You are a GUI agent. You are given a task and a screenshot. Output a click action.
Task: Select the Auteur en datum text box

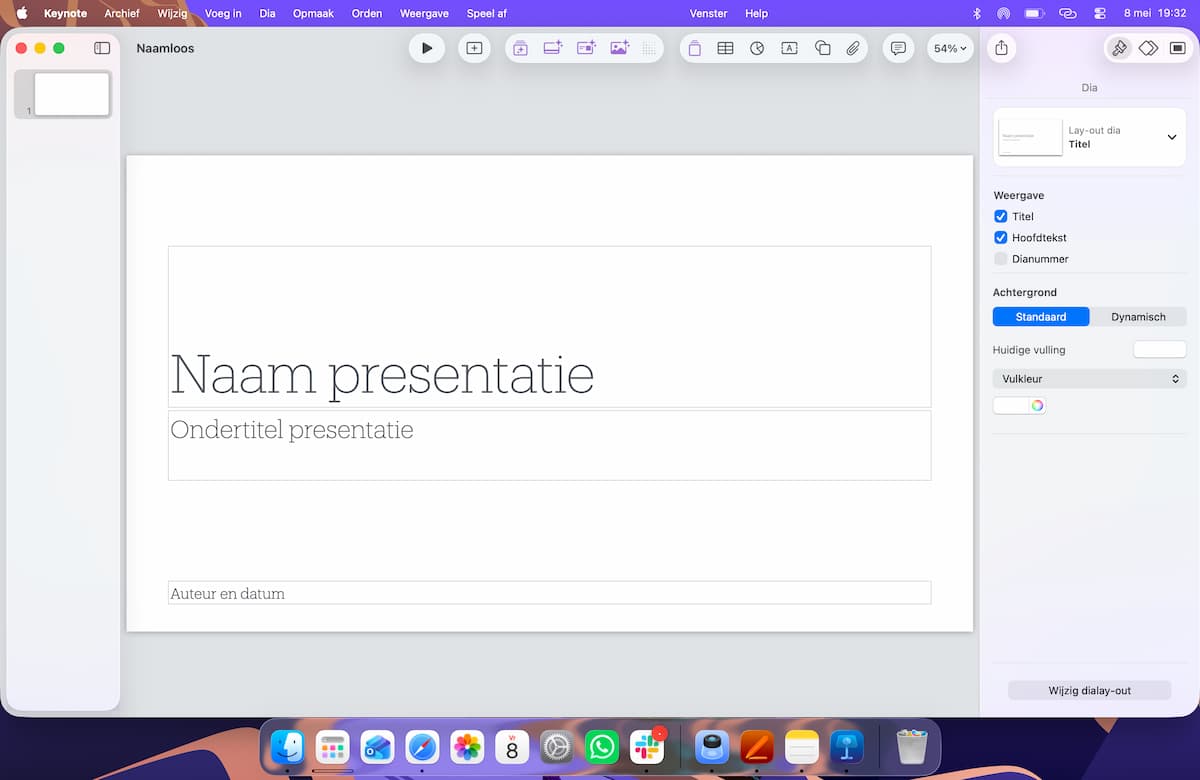(549, 593)
